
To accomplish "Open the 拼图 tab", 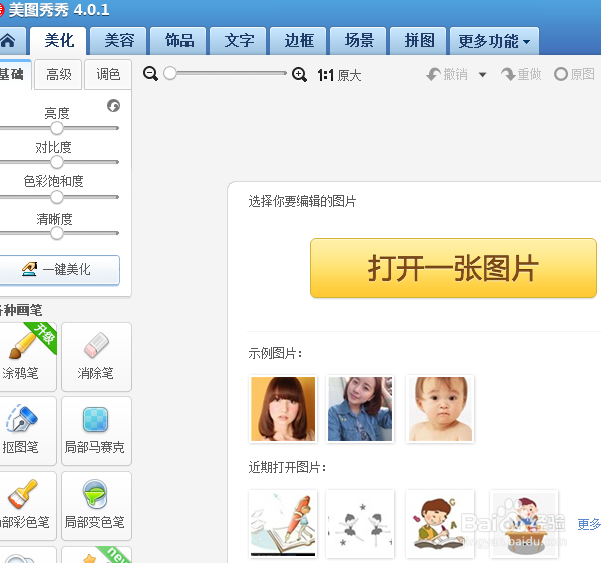I will point(418,41).
